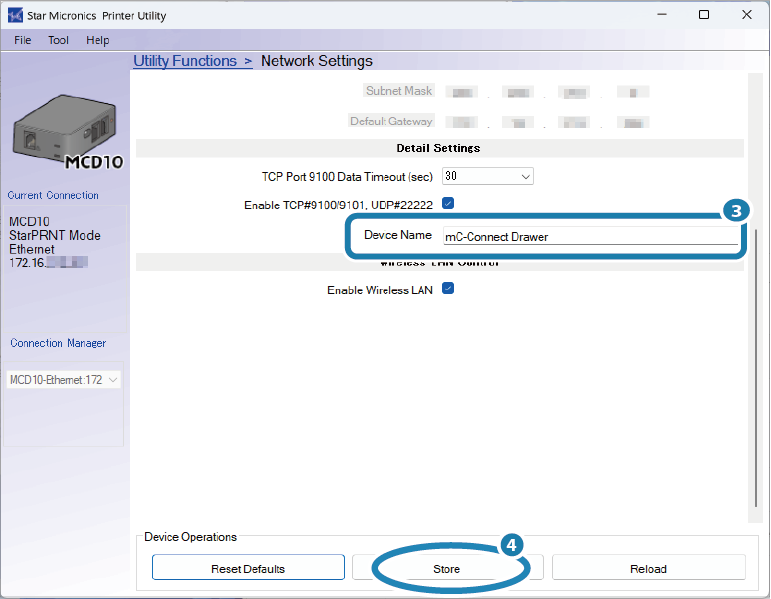Open the Tool menu
771x599 pixels.
coord(59,40)
